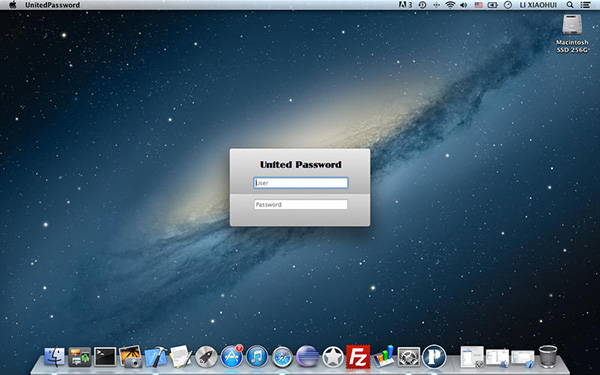600x375 pixels.
Task: Open the Trash in the Dock
Action: coord(548,357)
